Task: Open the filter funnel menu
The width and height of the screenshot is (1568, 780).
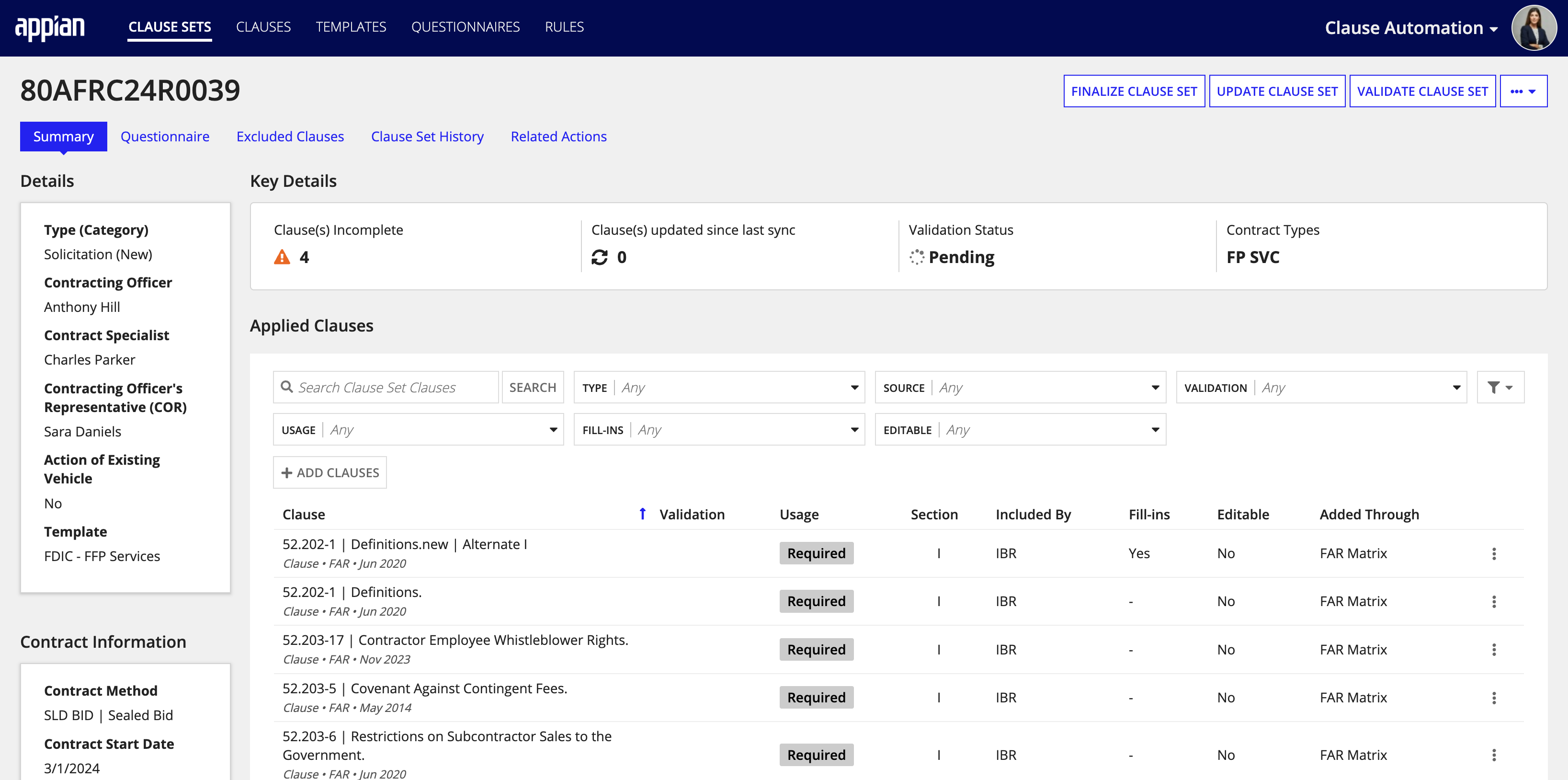Action: point(1500,387)
